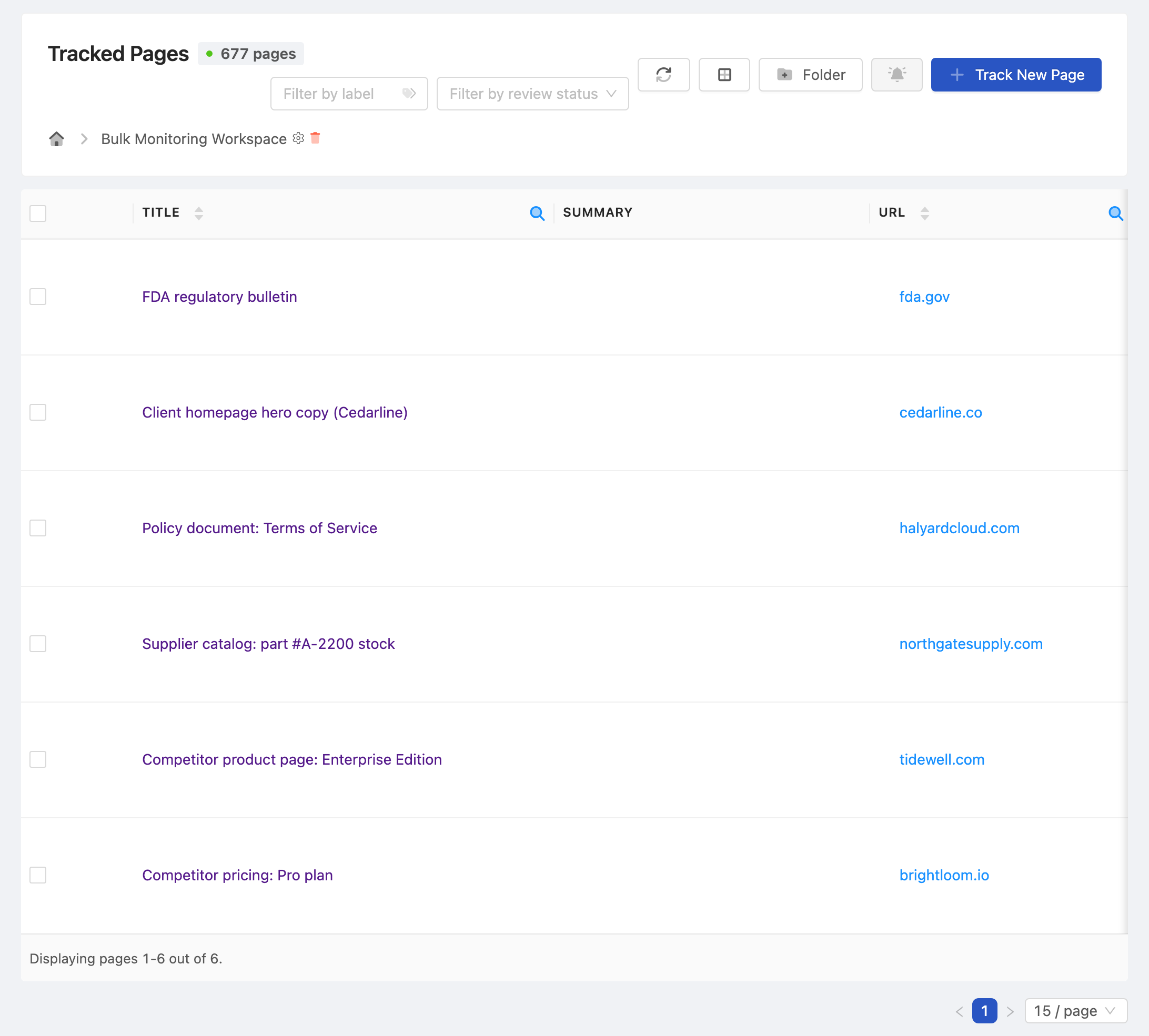Click Track New Page button
The image size is (1149, 1036).
point(1016,75)
